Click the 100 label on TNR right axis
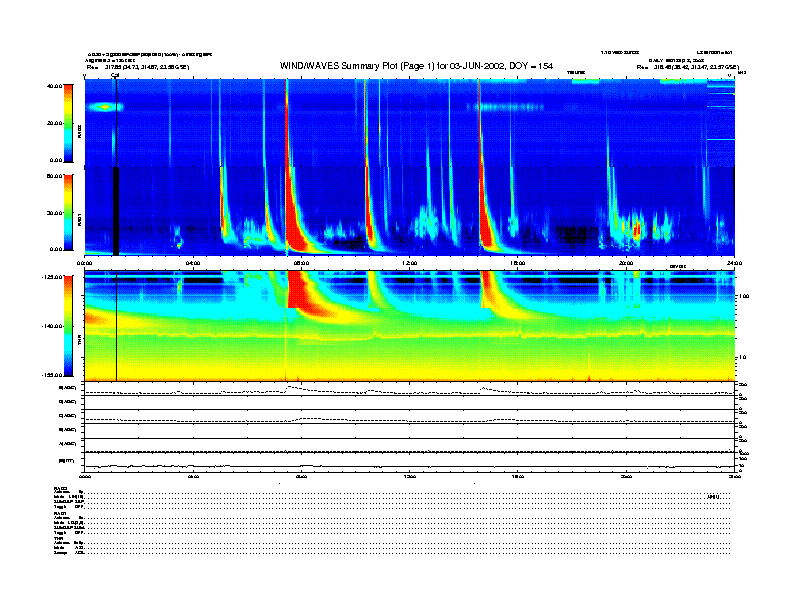This screenshot has width=792, height=612. pyautogui.click(x=744, y=296)
